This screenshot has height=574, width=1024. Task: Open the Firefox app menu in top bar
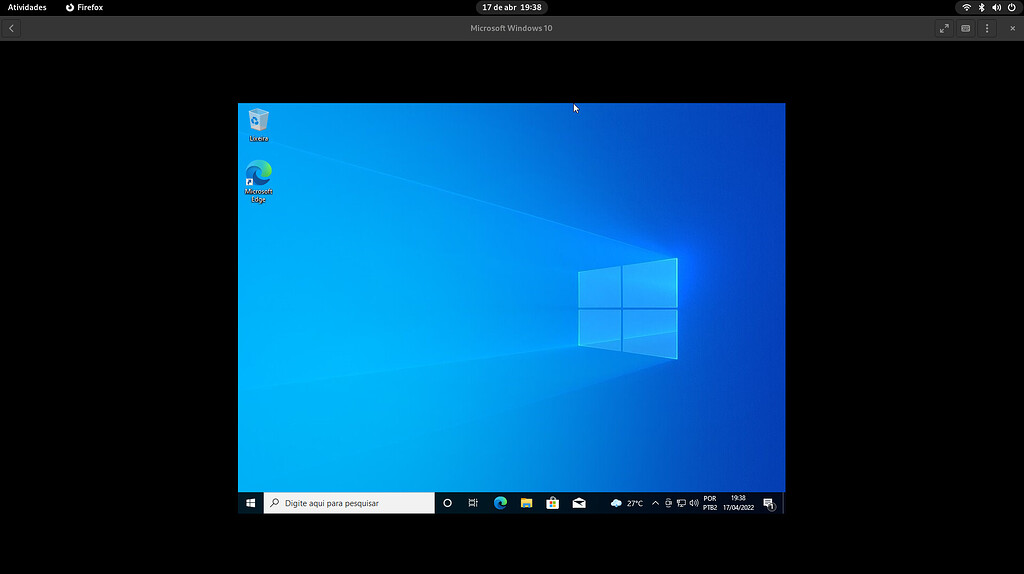tap(84, 7)
